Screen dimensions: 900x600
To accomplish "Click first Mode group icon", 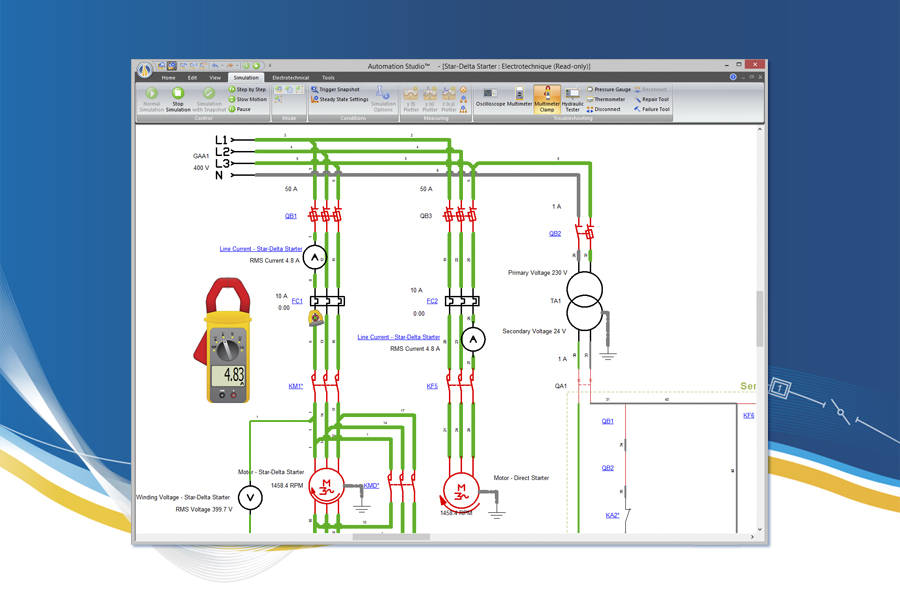I will click(278, 90).
